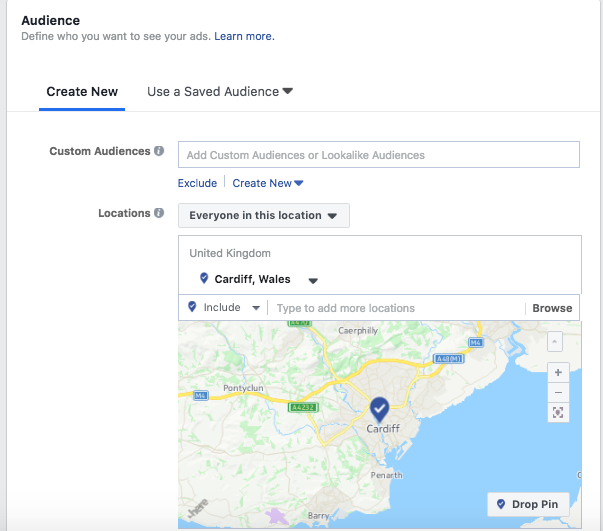603x531 pixels.
Task: Click the map recenter target icon
Action: point(558,413)
